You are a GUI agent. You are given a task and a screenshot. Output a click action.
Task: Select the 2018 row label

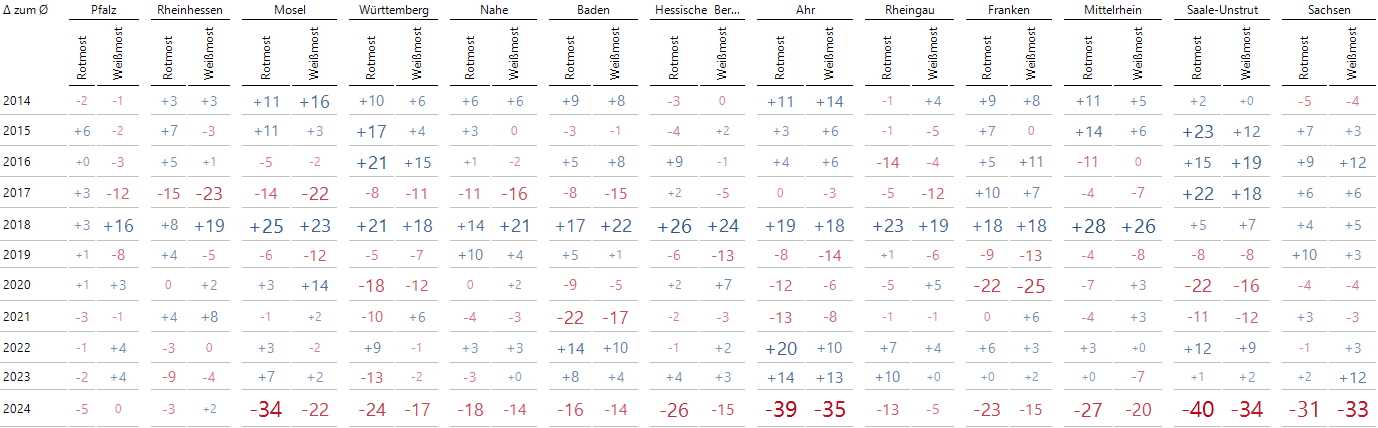tap(17, 227)
